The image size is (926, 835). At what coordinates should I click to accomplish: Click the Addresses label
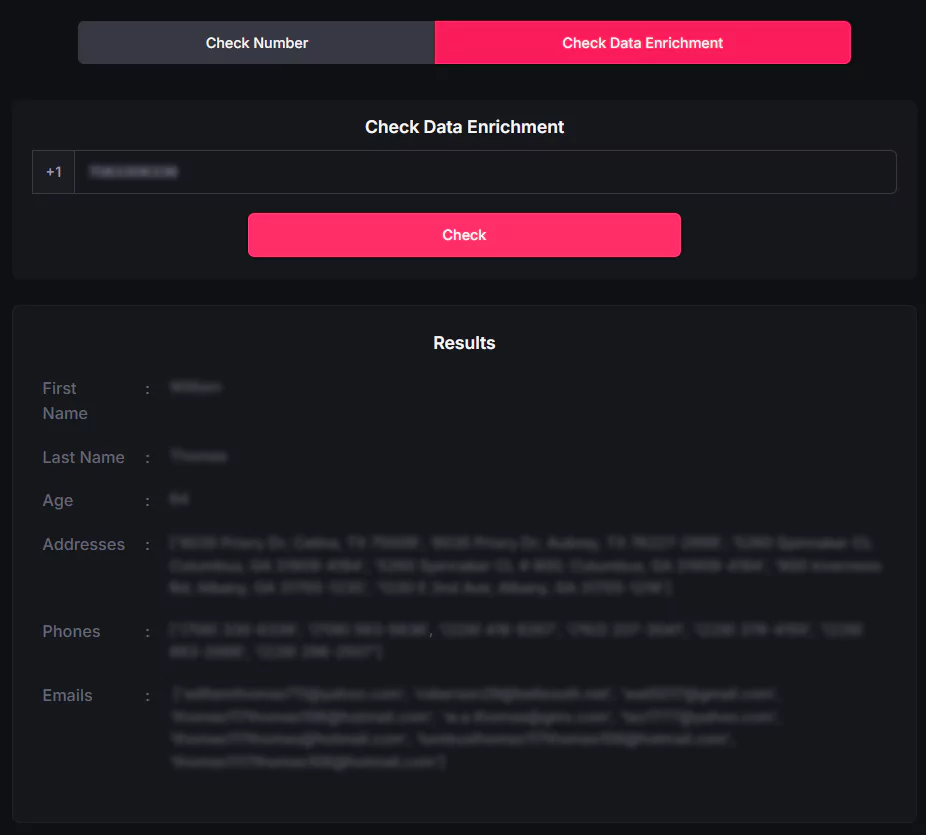pos(83,545)
